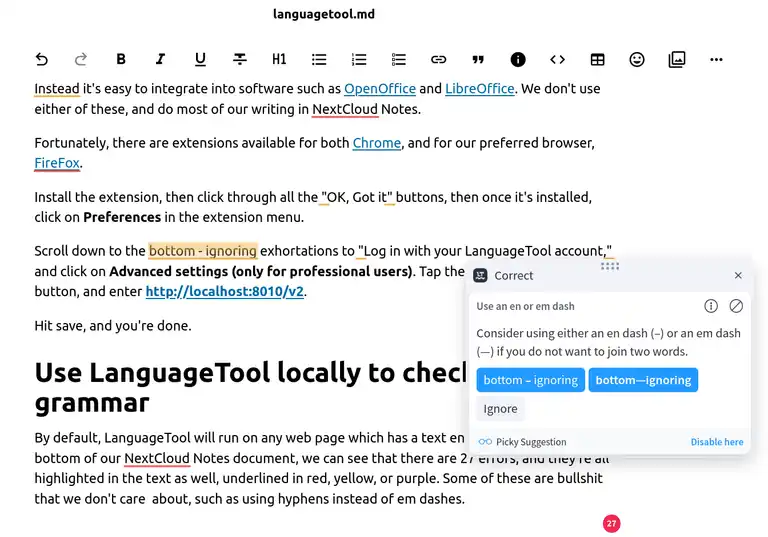
Task: Click the highlighted 'bottom - ignoring' text
Action: tap(203, 251)
